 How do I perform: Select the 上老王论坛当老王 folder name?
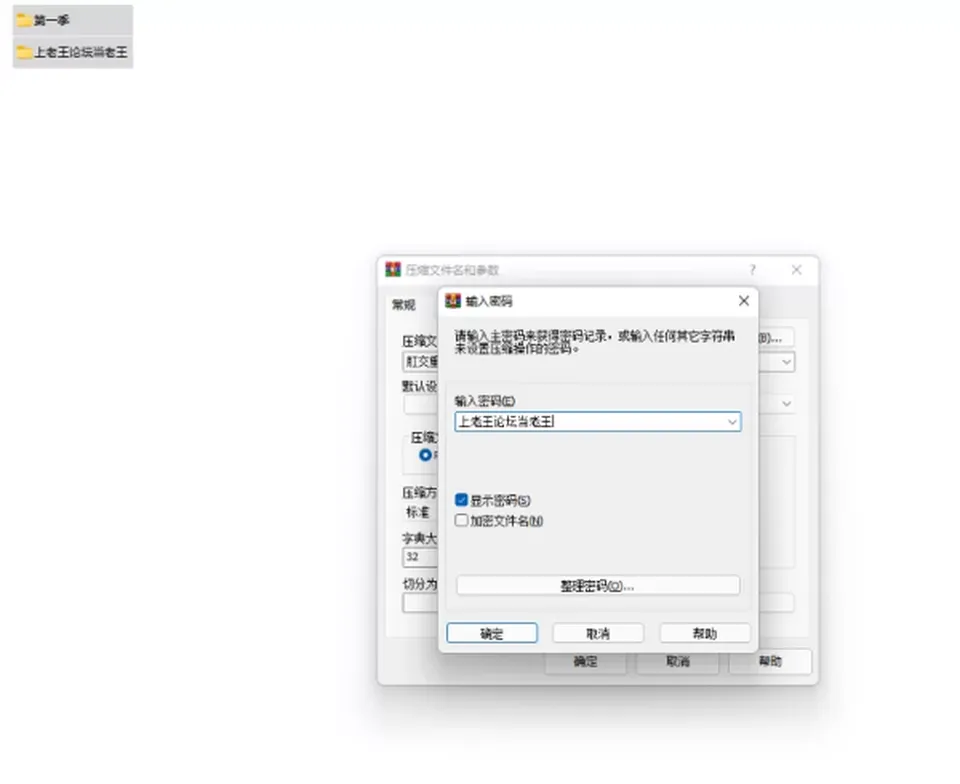tap(81, 53)
